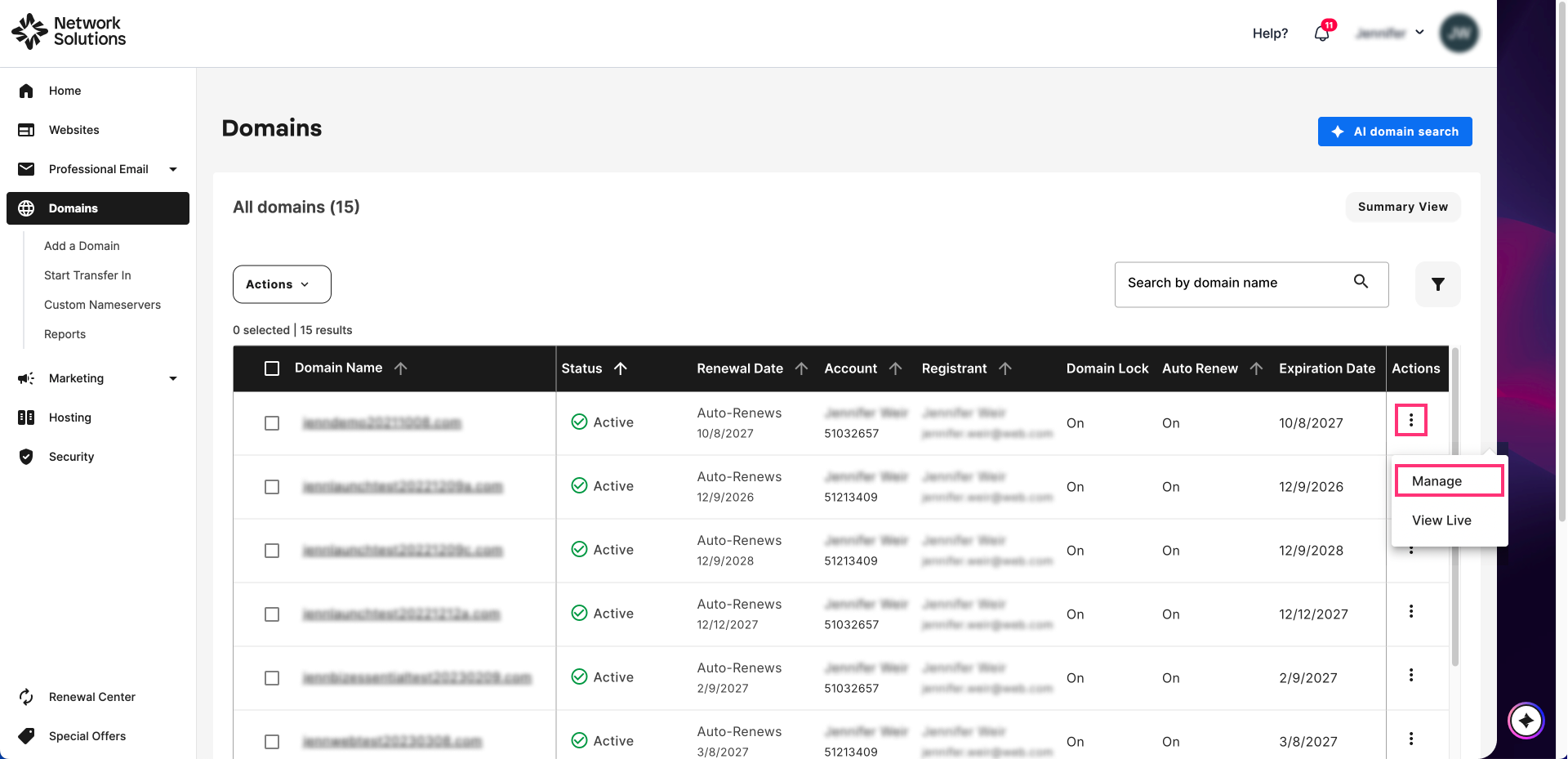
Task: Open actions menu for 2/9/2027 domain
Action: pos(1411,675)
